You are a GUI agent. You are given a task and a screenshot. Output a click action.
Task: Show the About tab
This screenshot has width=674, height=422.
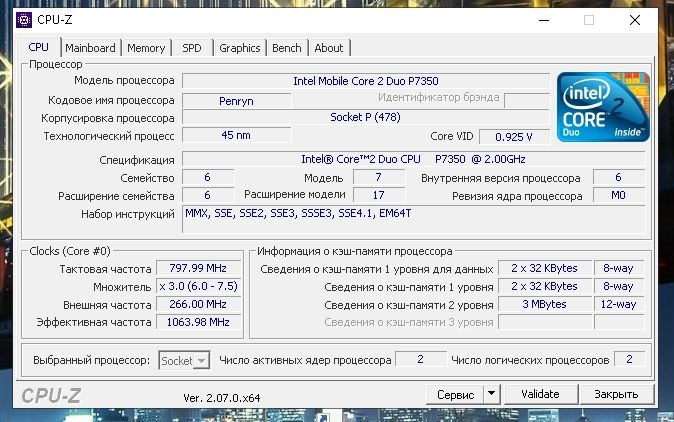pos(329,48)
